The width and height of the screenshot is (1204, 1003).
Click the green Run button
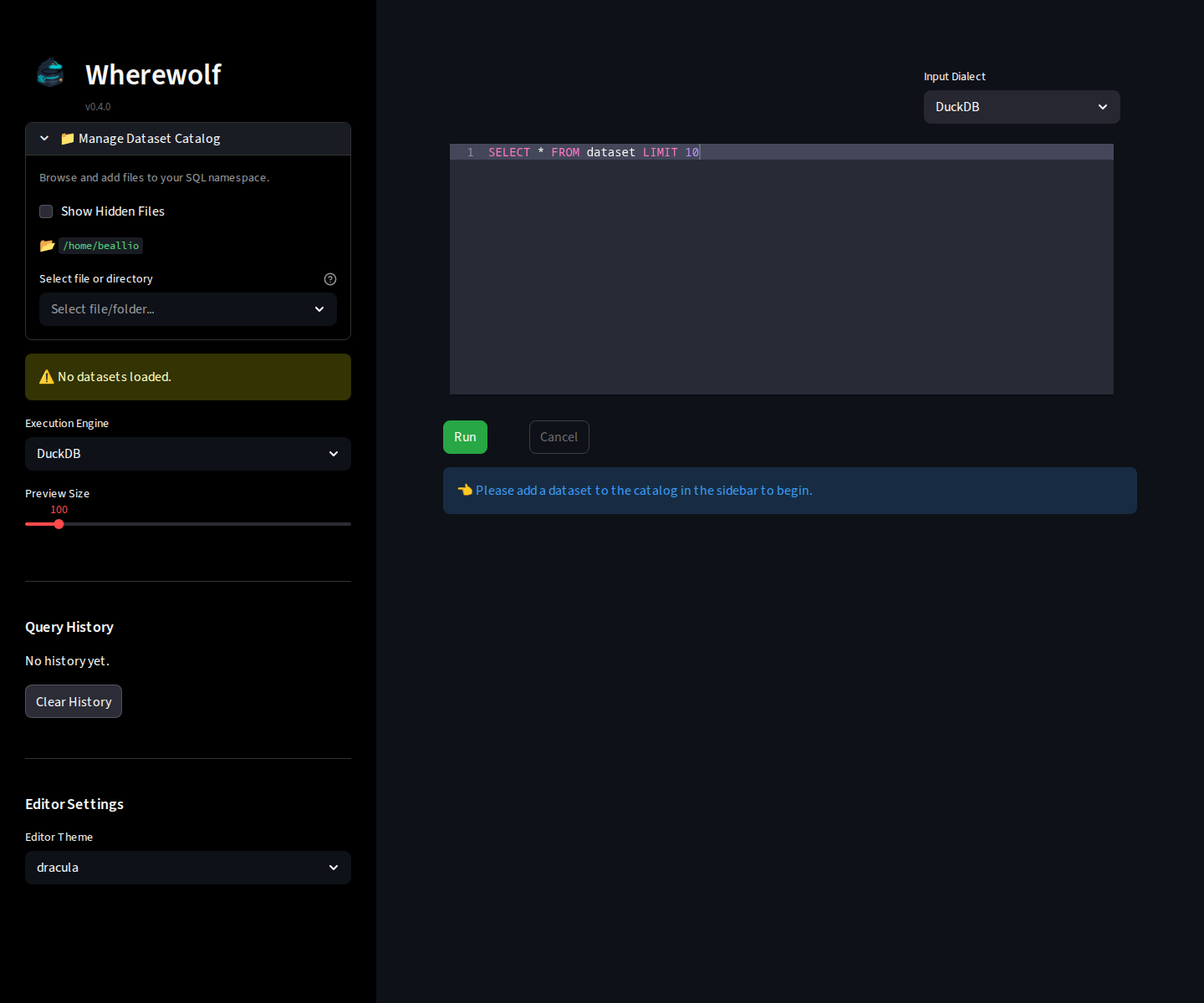point(465,437)
